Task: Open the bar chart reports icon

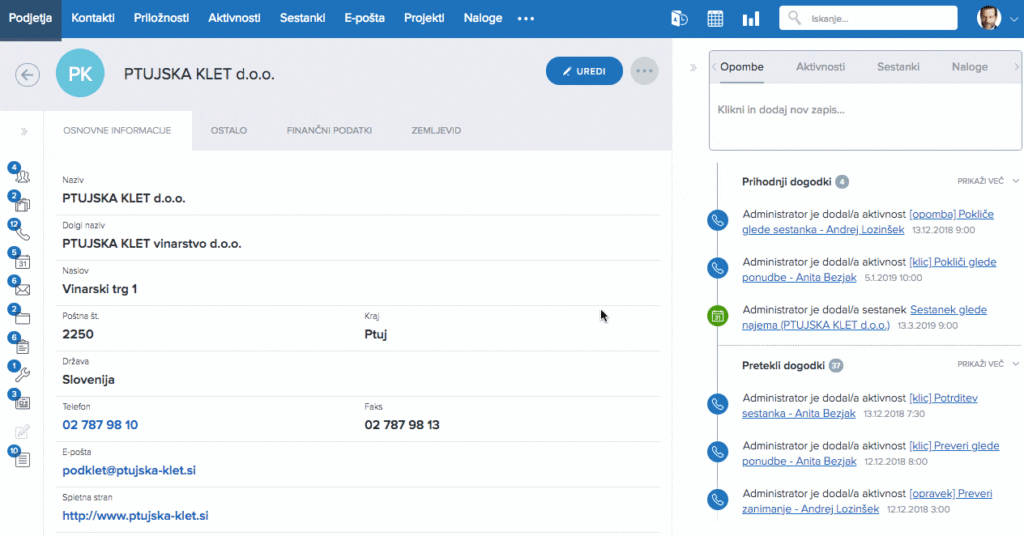Action: click(x=750, y=19)
